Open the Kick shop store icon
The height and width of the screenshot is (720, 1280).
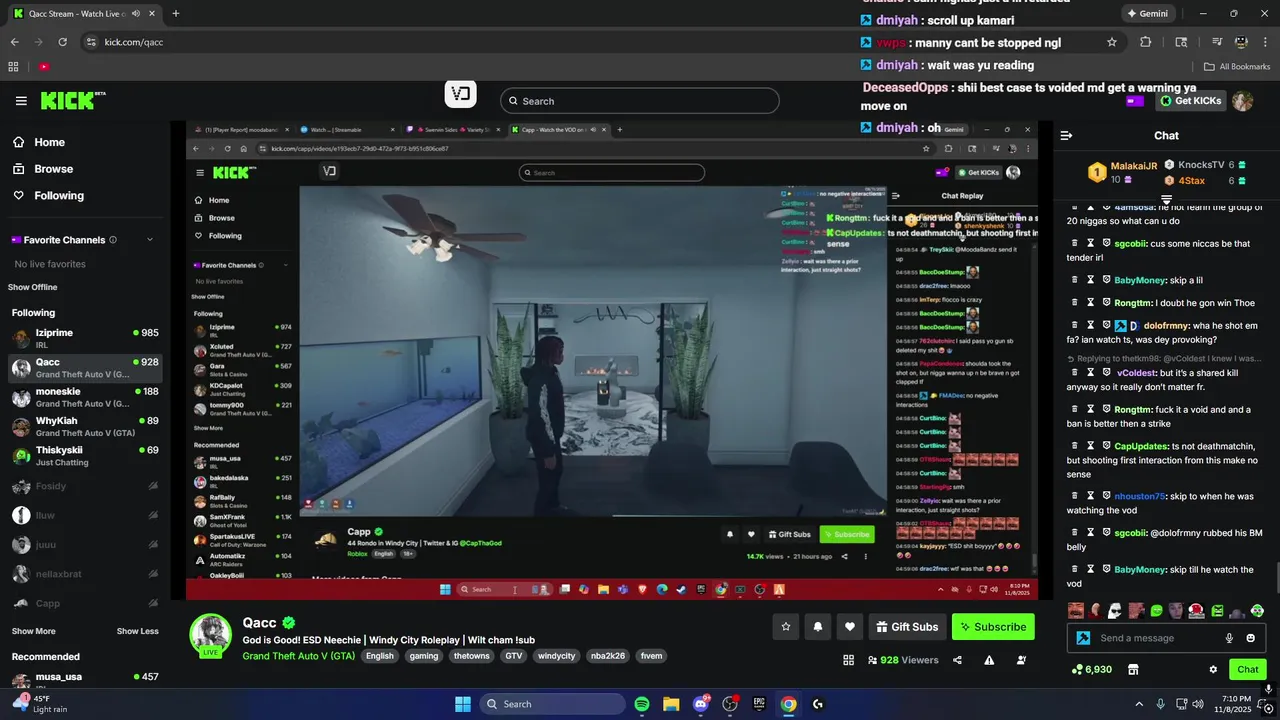point(1133,669)
